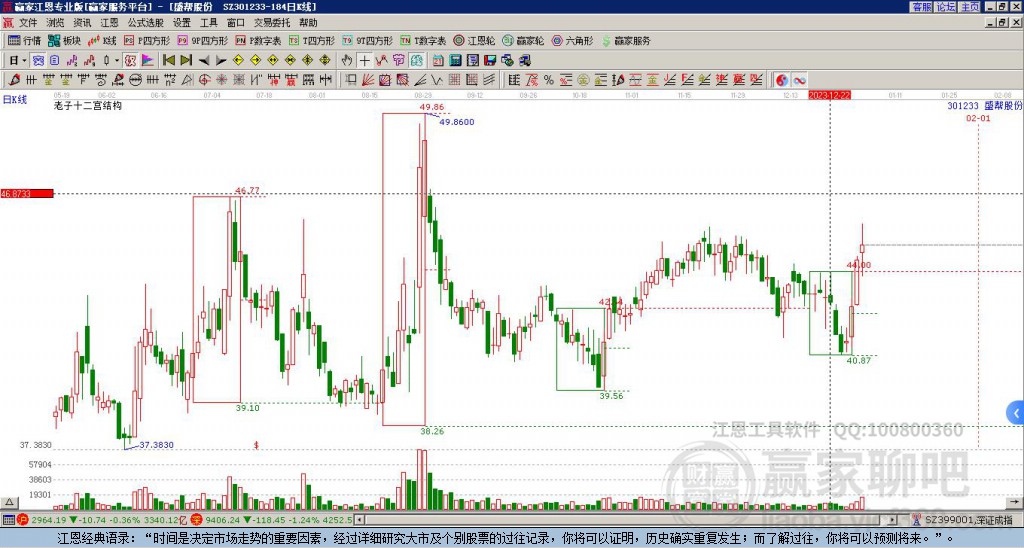This screenshot has width=1024, height=548.
Task: Click the save floppy disk icon
Action: 490,61
